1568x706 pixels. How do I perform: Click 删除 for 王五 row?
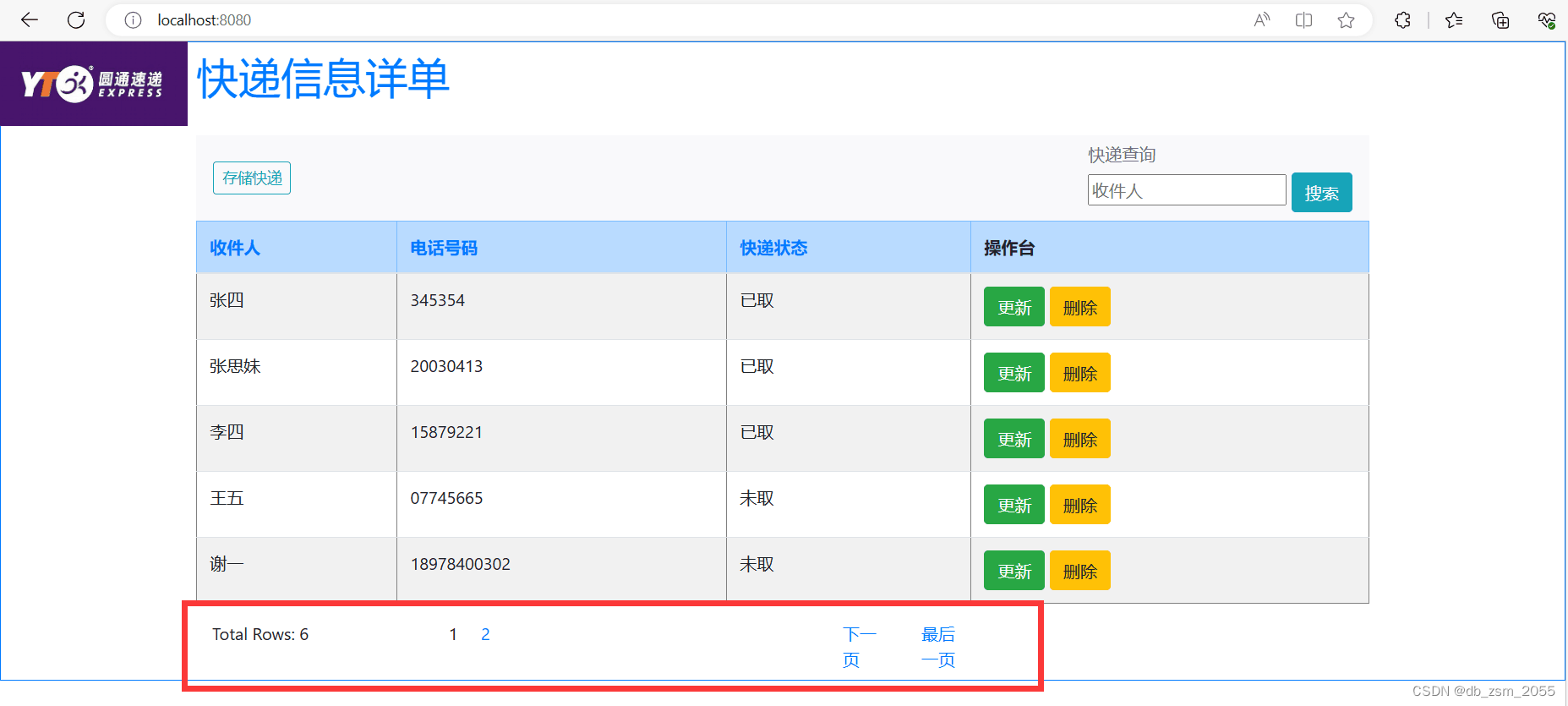1080,505
